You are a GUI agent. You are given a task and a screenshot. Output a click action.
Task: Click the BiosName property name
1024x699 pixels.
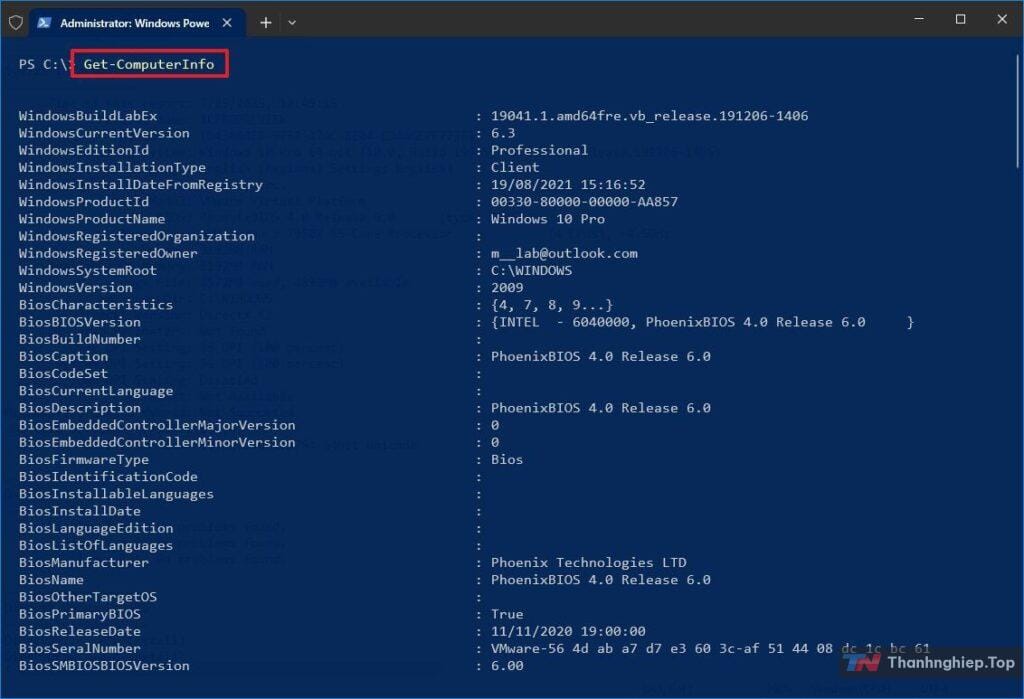click(x=51, y=580)
